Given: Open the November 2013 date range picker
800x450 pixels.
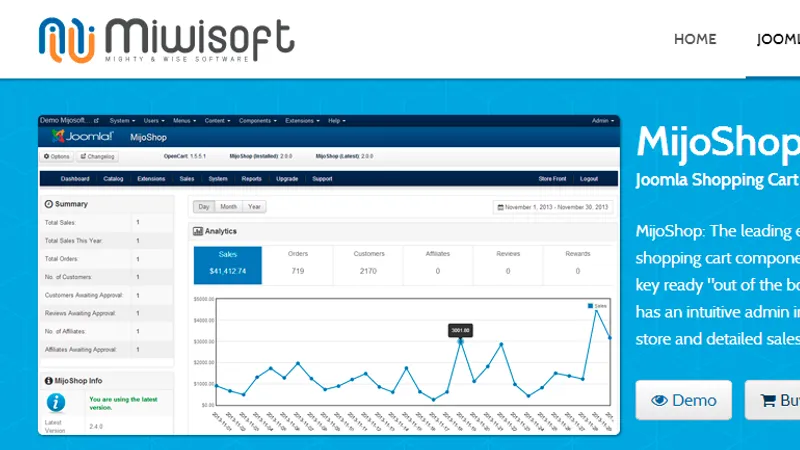Looking at the screenshot, I should pos(553,207).
